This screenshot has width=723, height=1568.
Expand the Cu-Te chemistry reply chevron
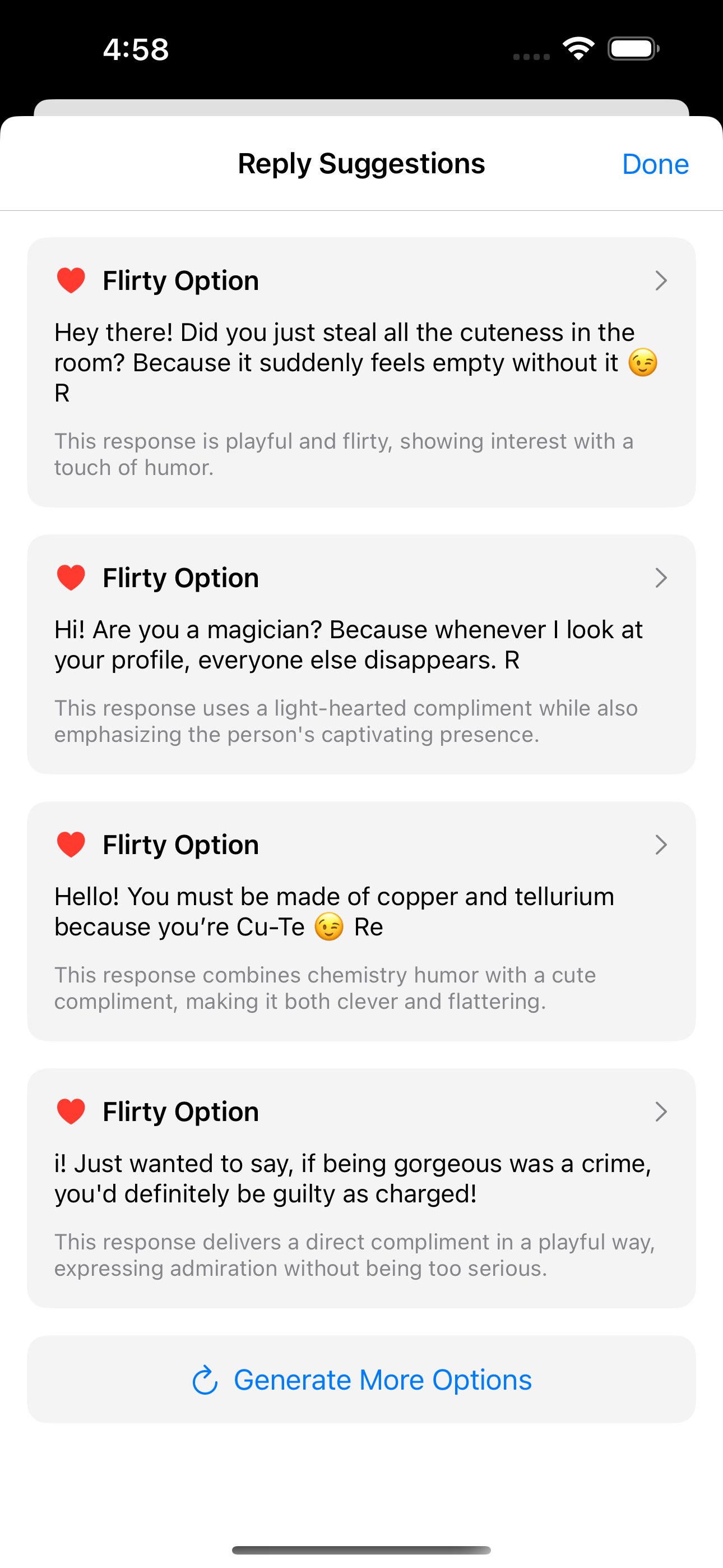(661, 845)
